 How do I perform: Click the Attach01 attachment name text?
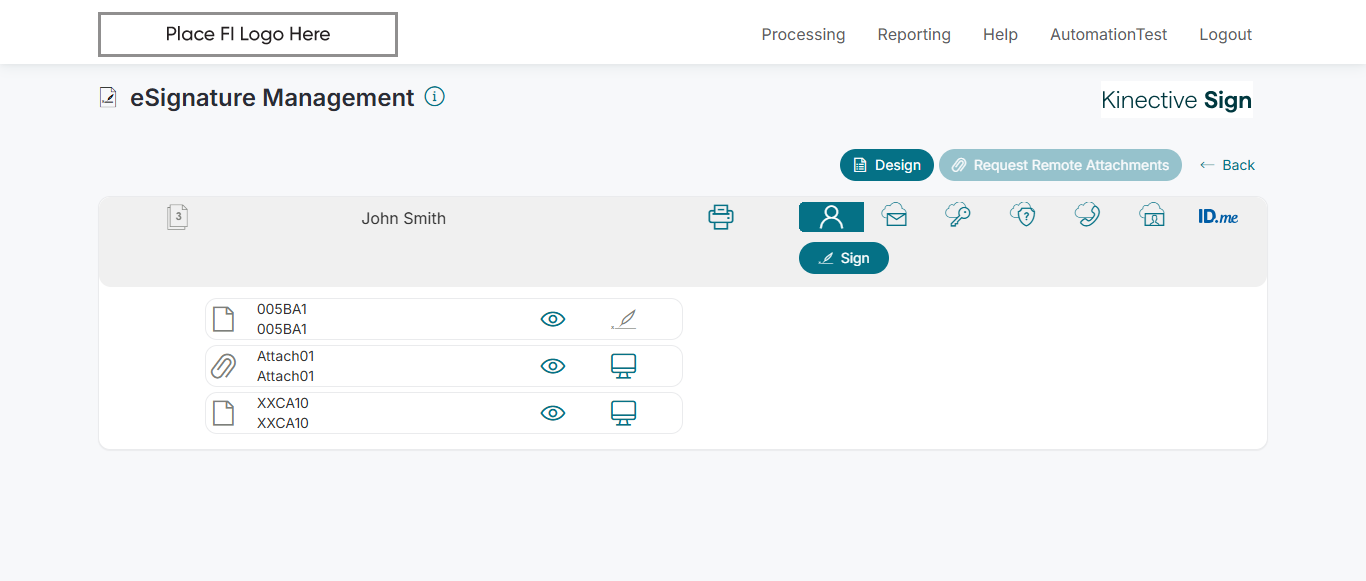click(286, 366)
